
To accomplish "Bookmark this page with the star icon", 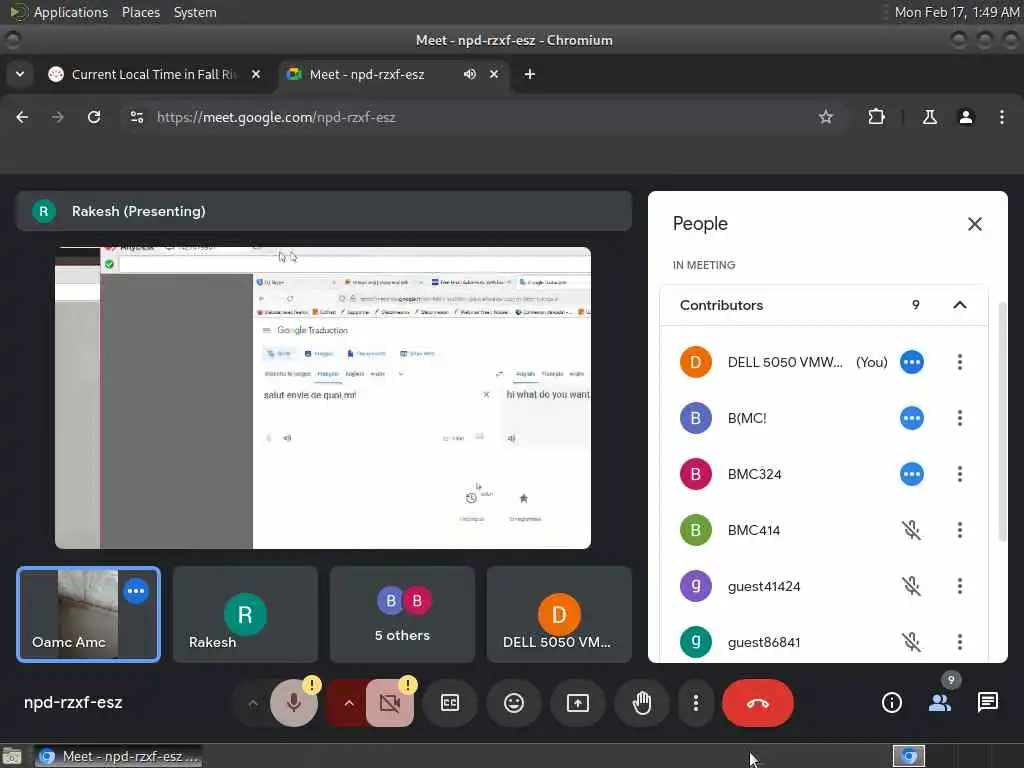I will pyautogui.click(x=825, y=117).
